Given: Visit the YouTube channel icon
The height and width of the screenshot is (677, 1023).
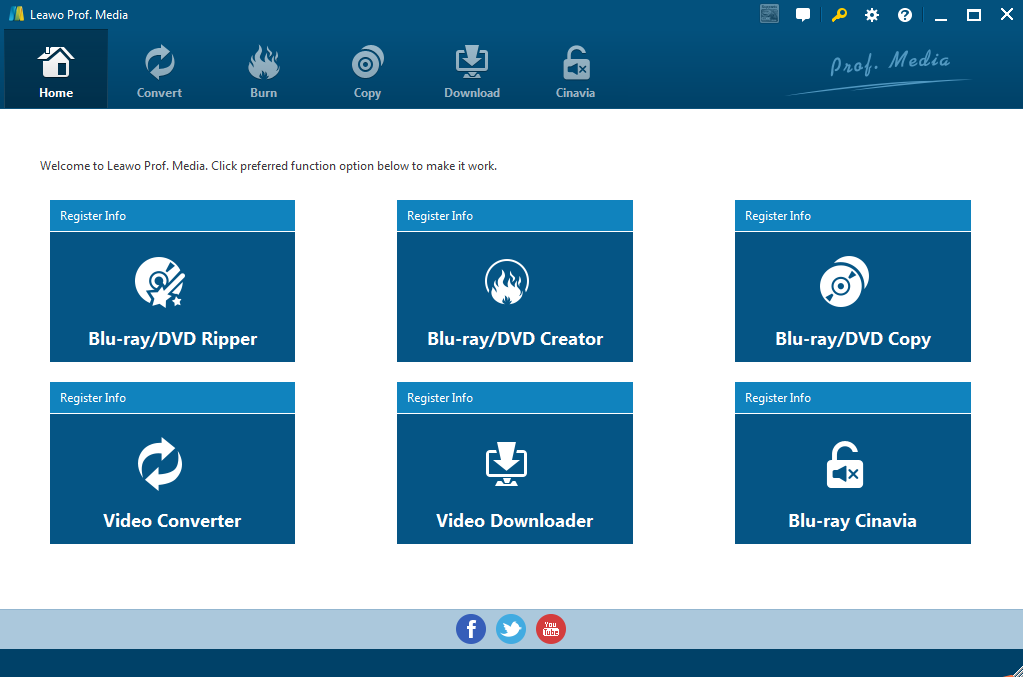Looking at the screenshot, I should point(551,629).
